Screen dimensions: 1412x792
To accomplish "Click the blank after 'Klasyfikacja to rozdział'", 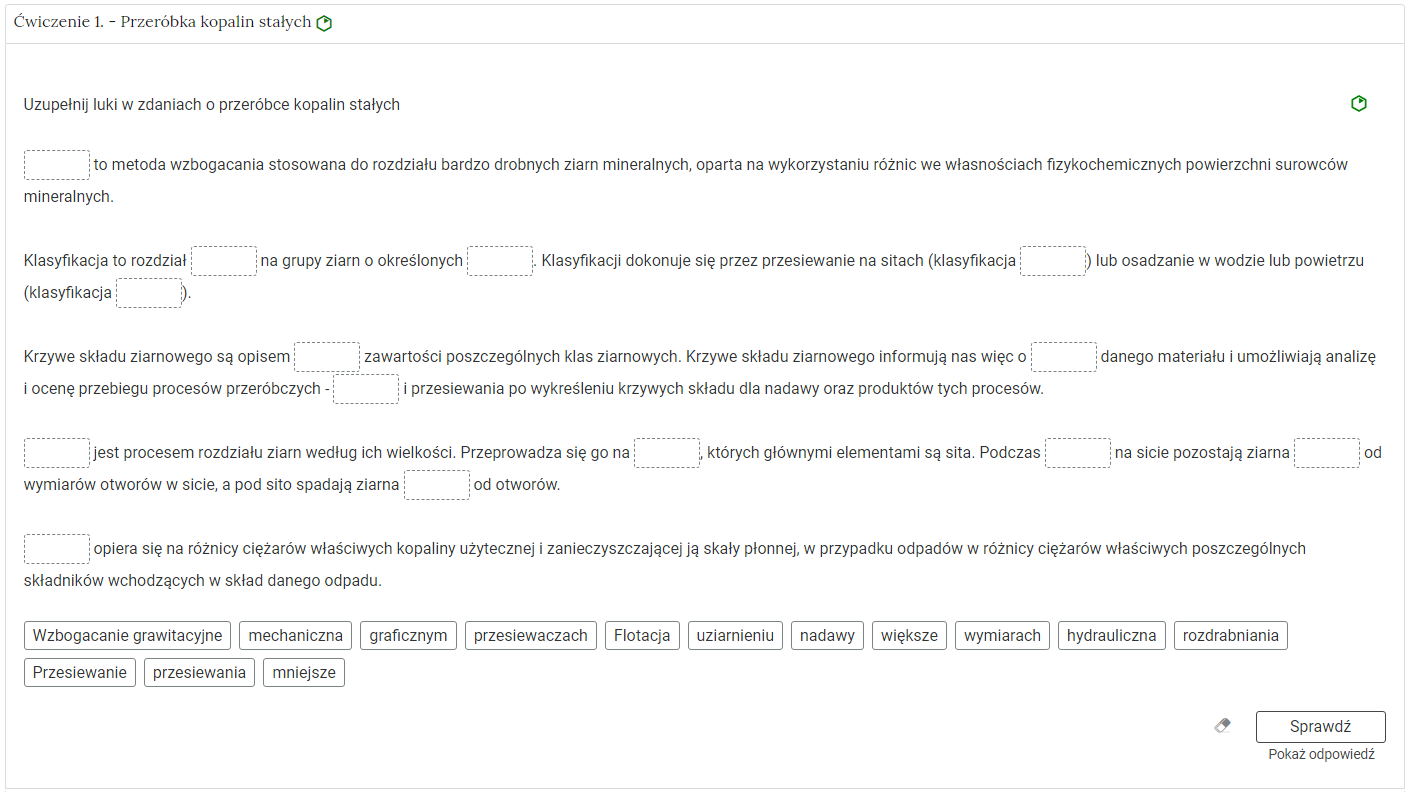I will tap(224, 261).
